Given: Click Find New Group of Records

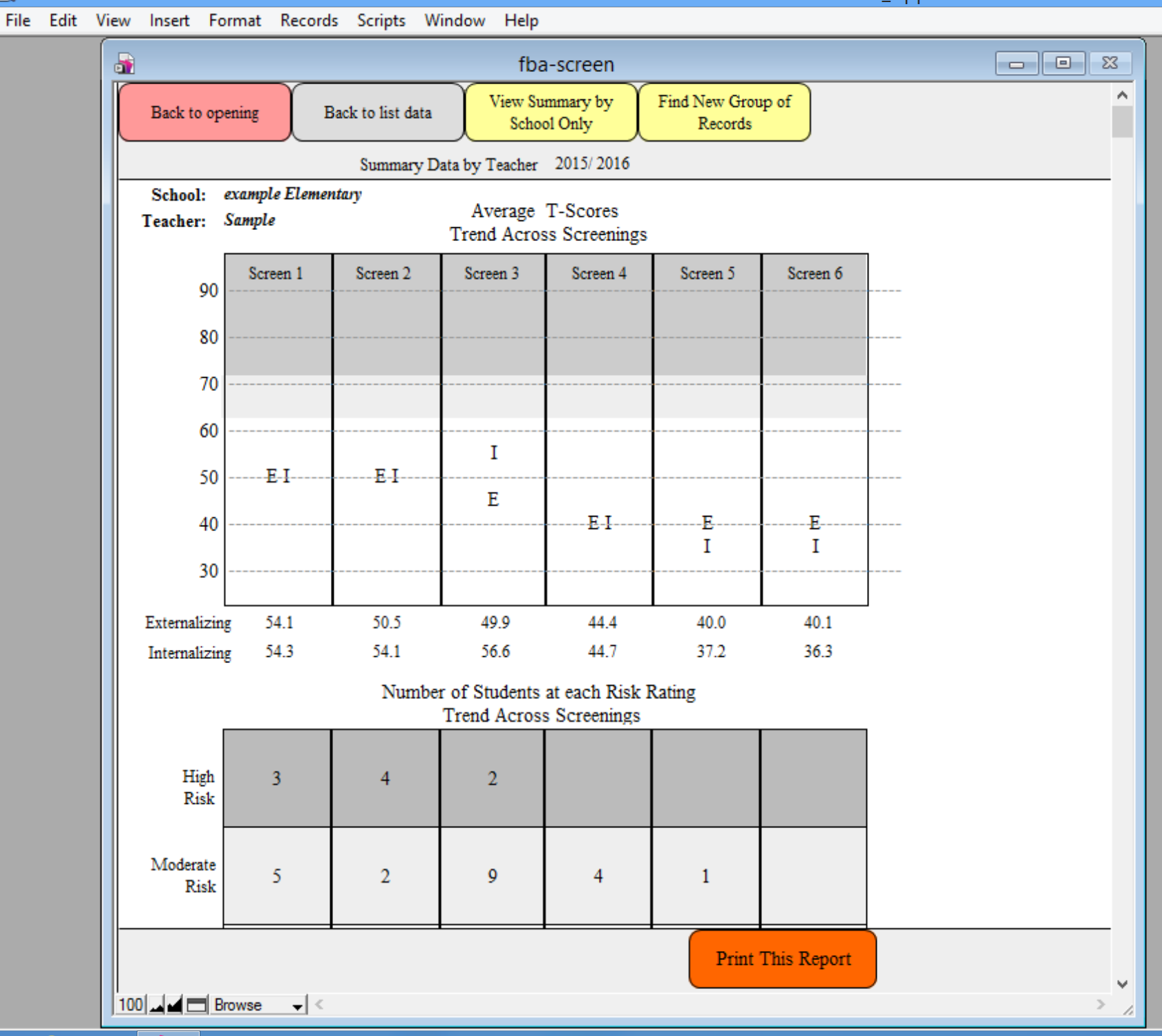Looking at the screenshot, I should point(725,112).
